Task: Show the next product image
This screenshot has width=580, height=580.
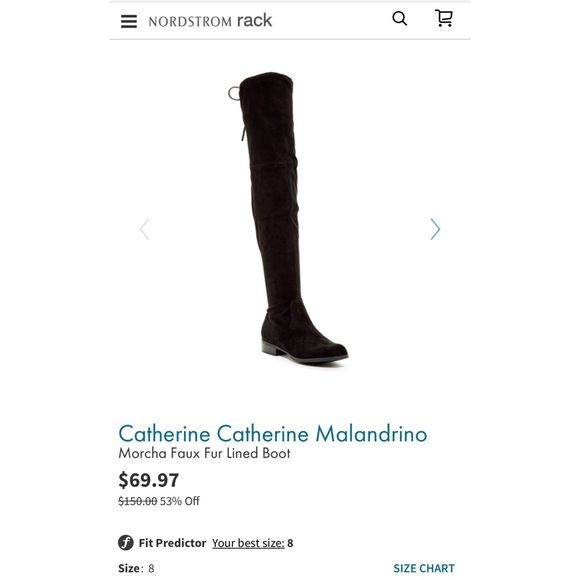Action: click(x=435, y=229)
